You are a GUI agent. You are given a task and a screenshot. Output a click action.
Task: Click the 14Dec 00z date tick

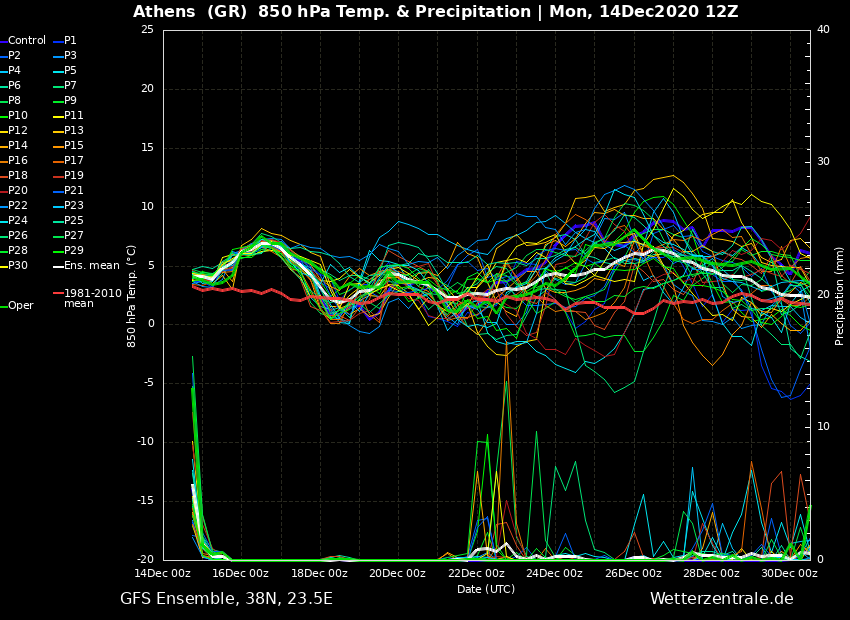pos(163,574)
